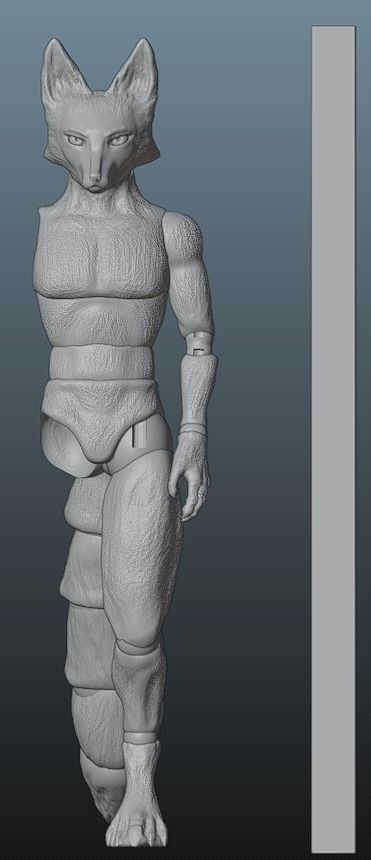The width and height of the screenshot is (371, 860).
Task: Select the model's elbow joint piece
Action: point(199,344)
